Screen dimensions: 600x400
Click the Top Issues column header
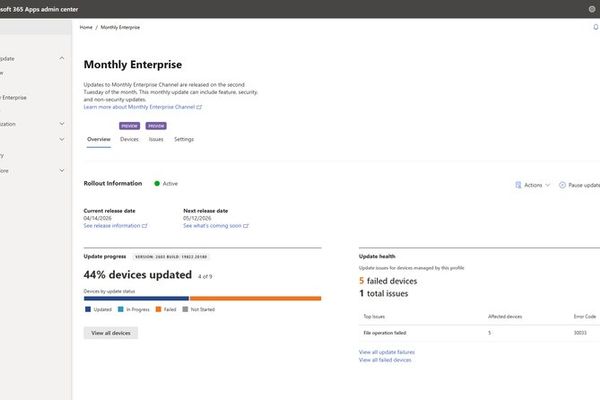point(374,317)
